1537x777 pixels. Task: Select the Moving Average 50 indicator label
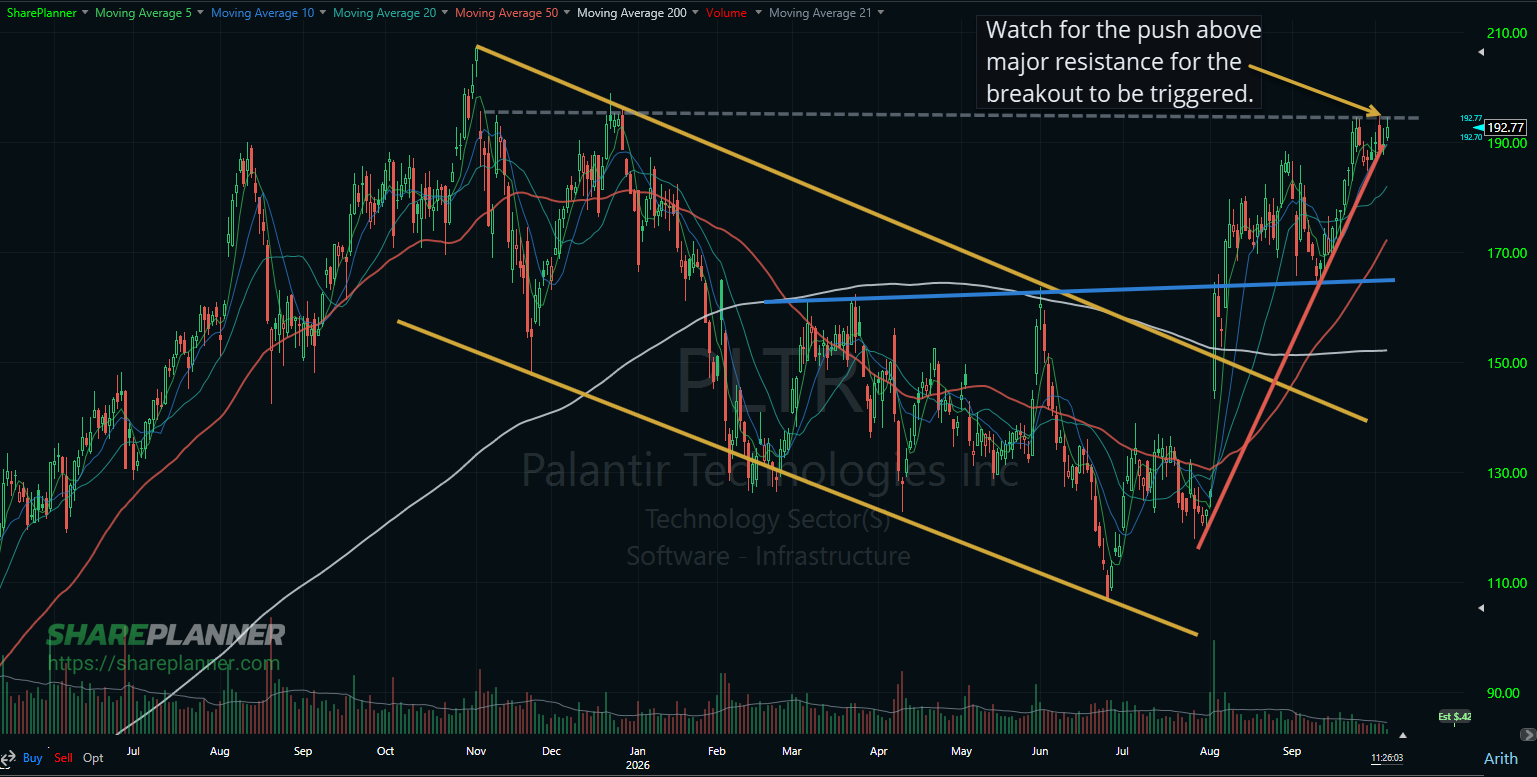pos(505,13)
